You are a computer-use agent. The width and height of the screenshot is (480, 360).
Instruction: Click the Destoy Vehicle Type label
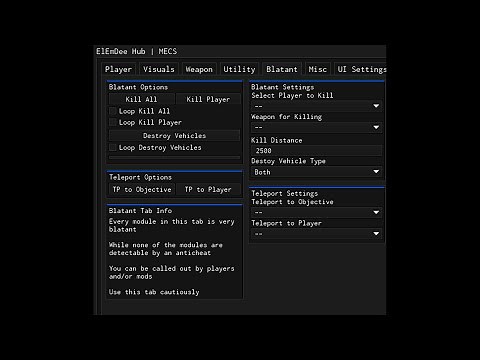tap(288, 161)
